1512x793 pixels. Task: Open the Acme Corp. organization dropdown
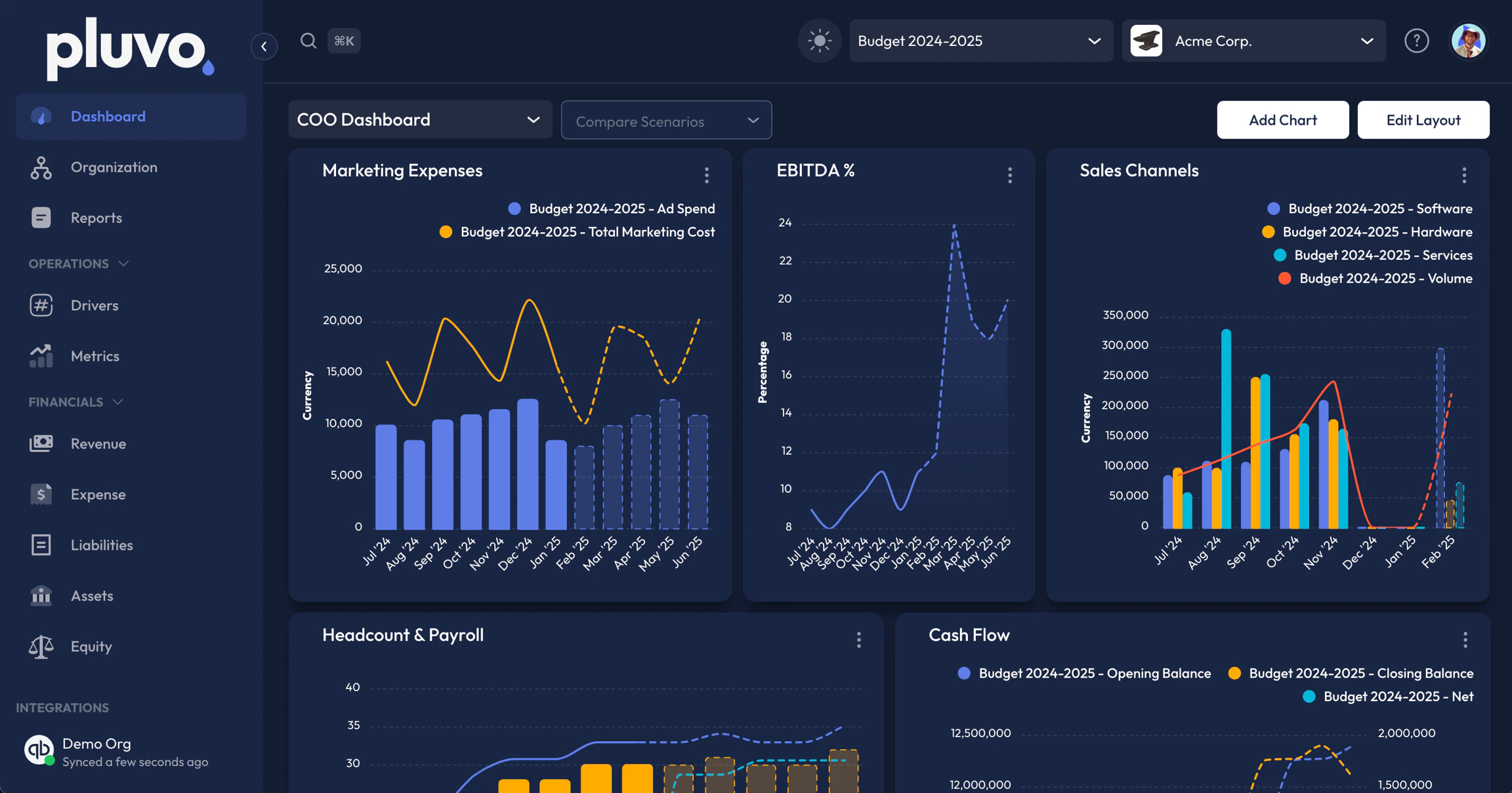pyautogui.click(x=1253, y=41)
